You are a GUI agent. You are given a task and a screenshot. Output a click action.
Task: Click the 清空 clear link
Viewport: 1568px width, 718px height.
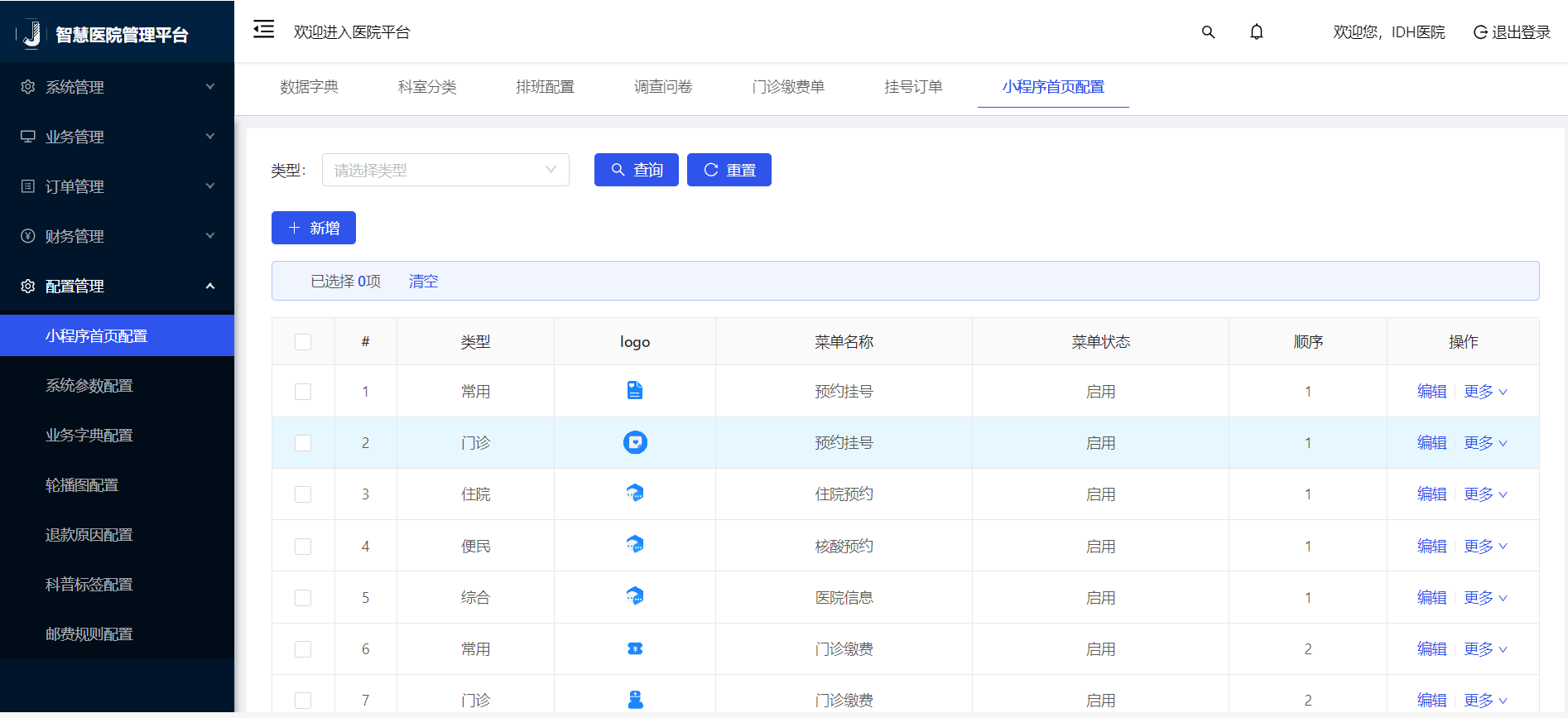[423, 282]
